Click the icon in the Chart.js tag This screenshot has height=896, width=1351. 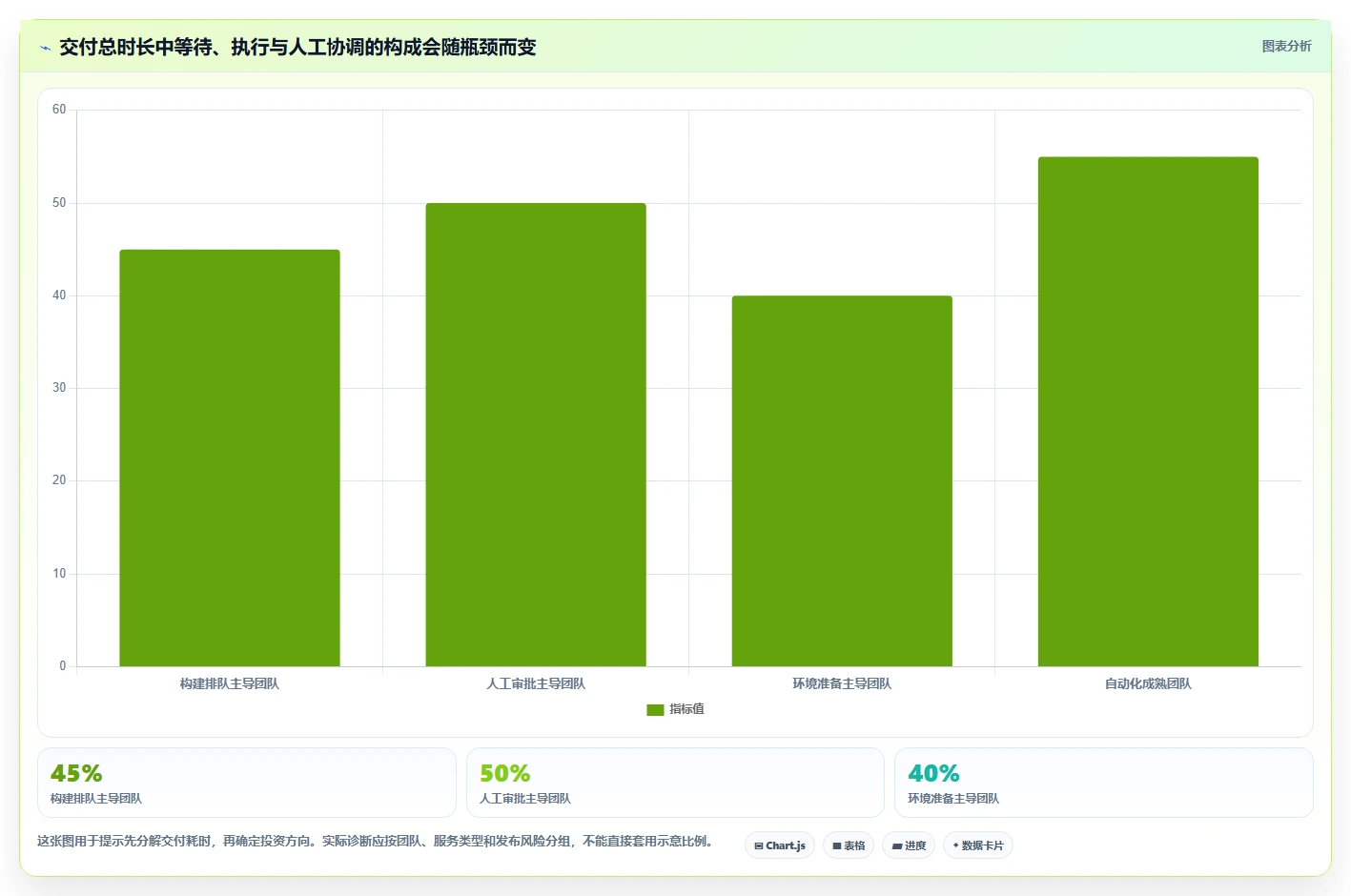tap(759, 846)
